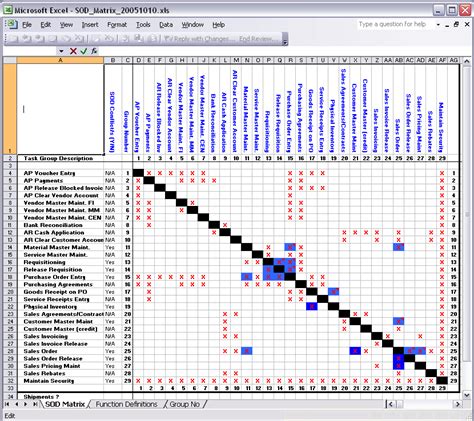Viewport: 474px width, 421px height.
Task: Jump to last sheet with tab scroll arrow
Action: [35, 404]
